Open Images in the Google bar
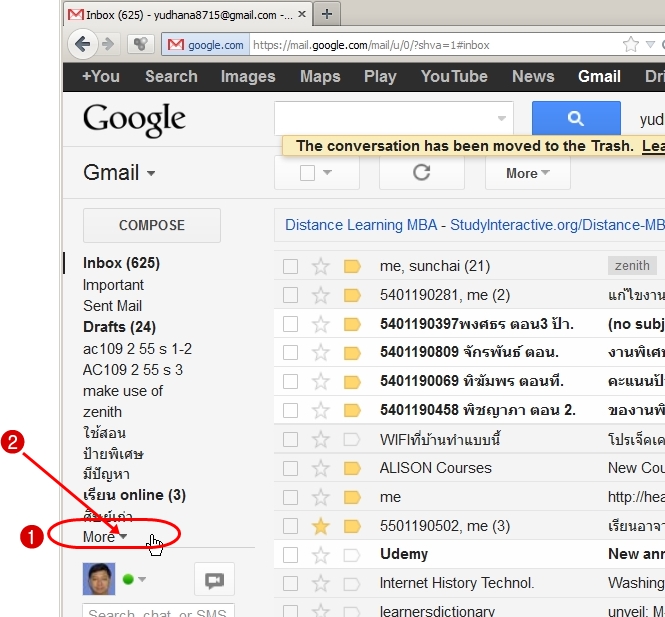 click(x=248, y=77)
